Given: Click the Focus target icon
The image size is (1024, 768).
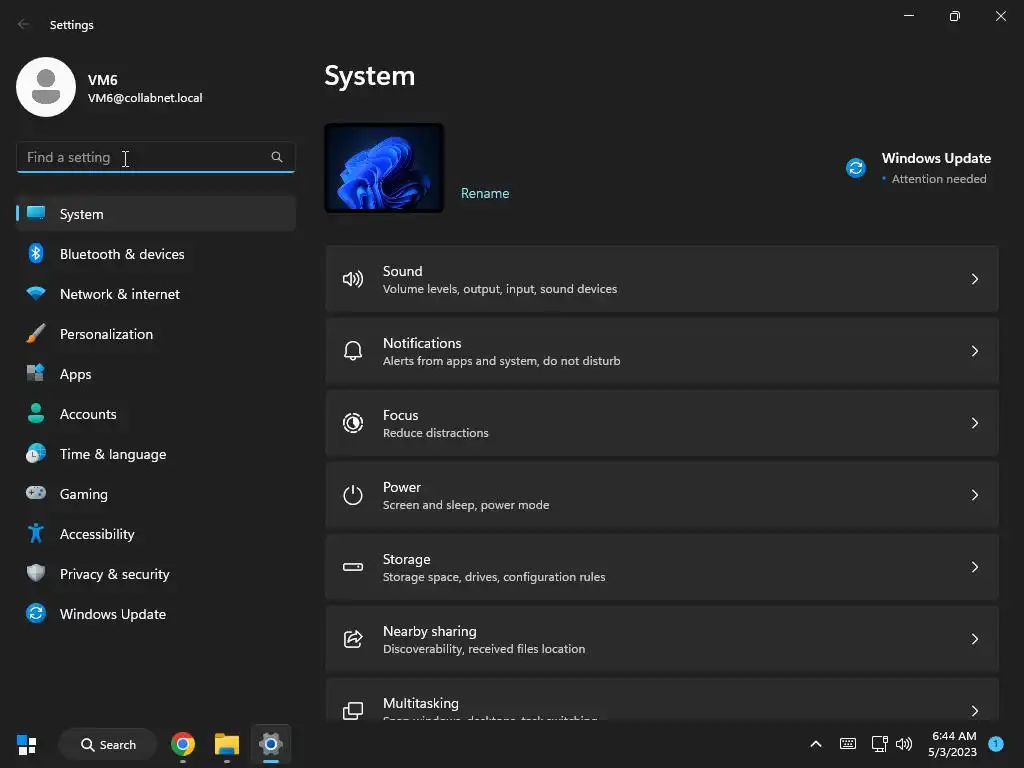Looking at the screenshot, I should click(353, 423).
